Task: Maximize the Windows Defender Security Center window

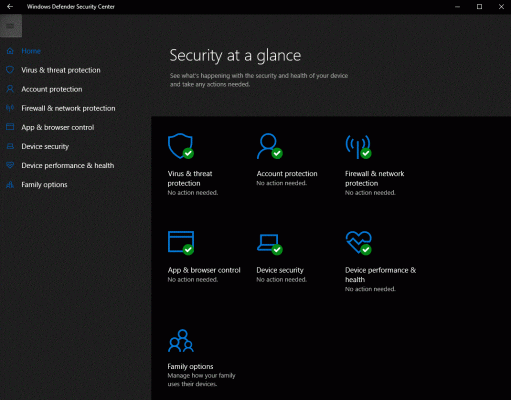Action: pyautogui.click(x=479, y=7)
